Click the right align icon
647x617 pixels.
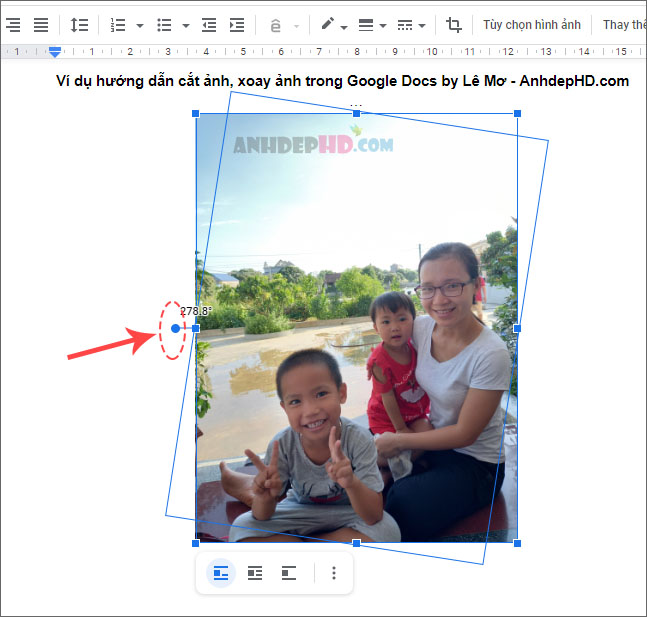click(13, 25)
